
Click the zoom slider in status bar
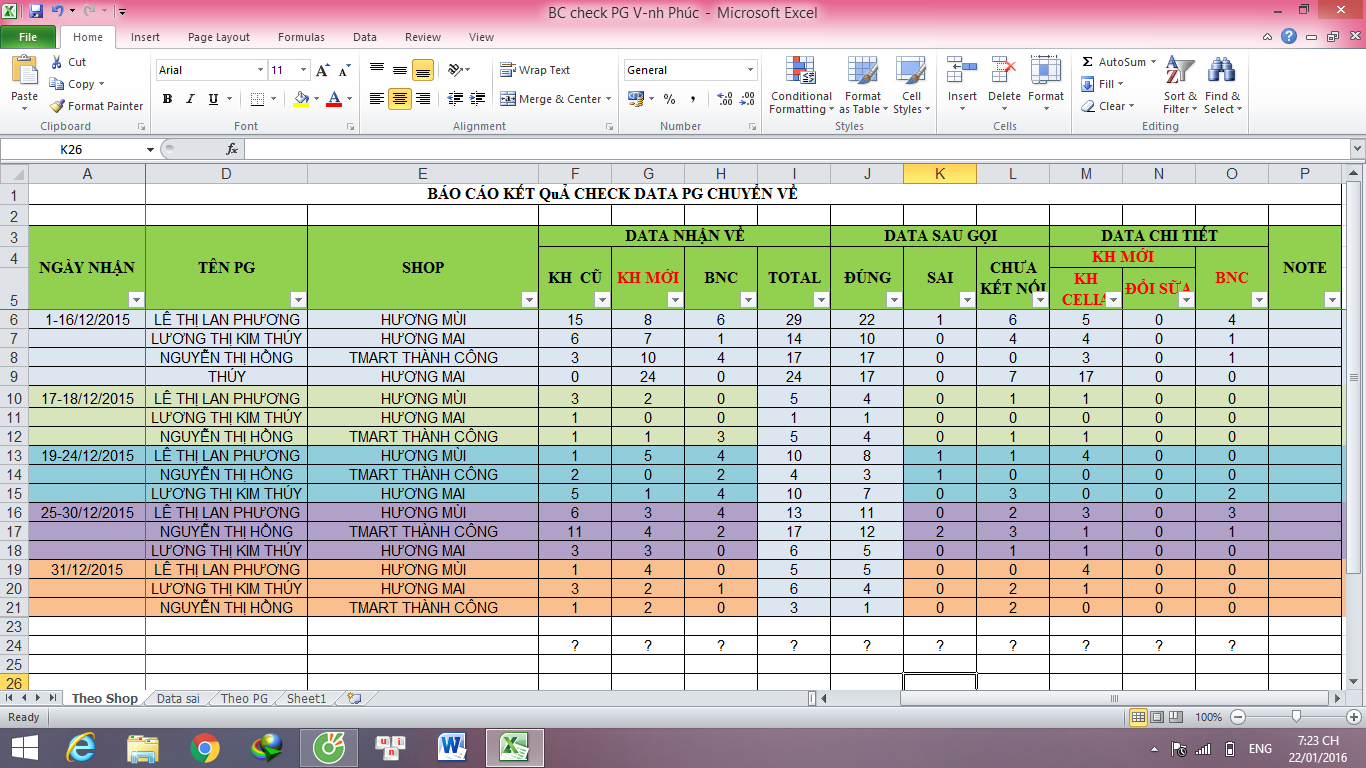click(1296, 717)
